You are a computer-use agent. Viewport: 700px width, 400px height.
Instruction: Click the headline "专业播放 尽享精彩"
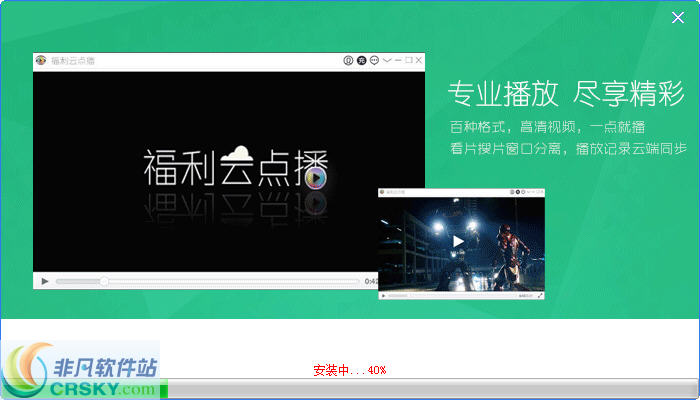pyautogui.click(x=566, y=94)
